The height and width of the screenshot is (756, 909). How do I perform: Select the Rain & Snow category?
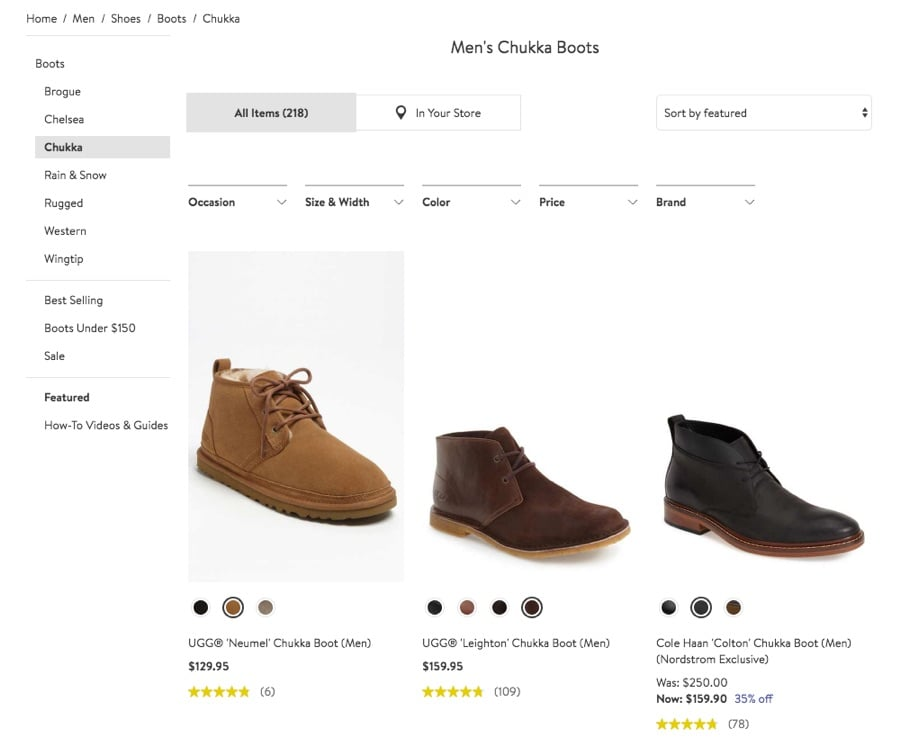click(x=75, y=175)
